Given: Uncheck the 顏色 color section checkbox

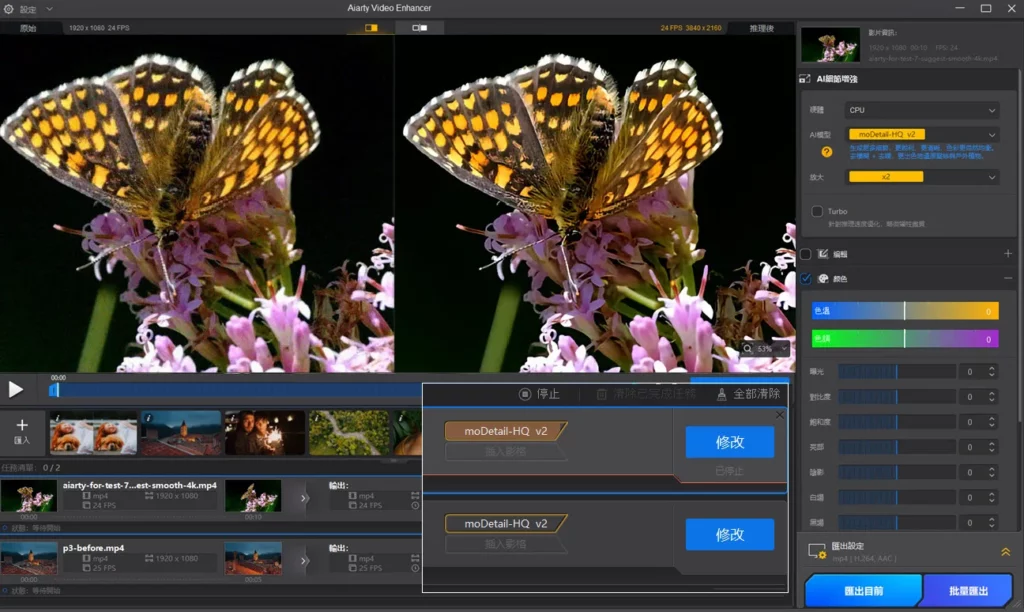Looking at the screenshot, I should pyautogui.click(x=806, y=279).
